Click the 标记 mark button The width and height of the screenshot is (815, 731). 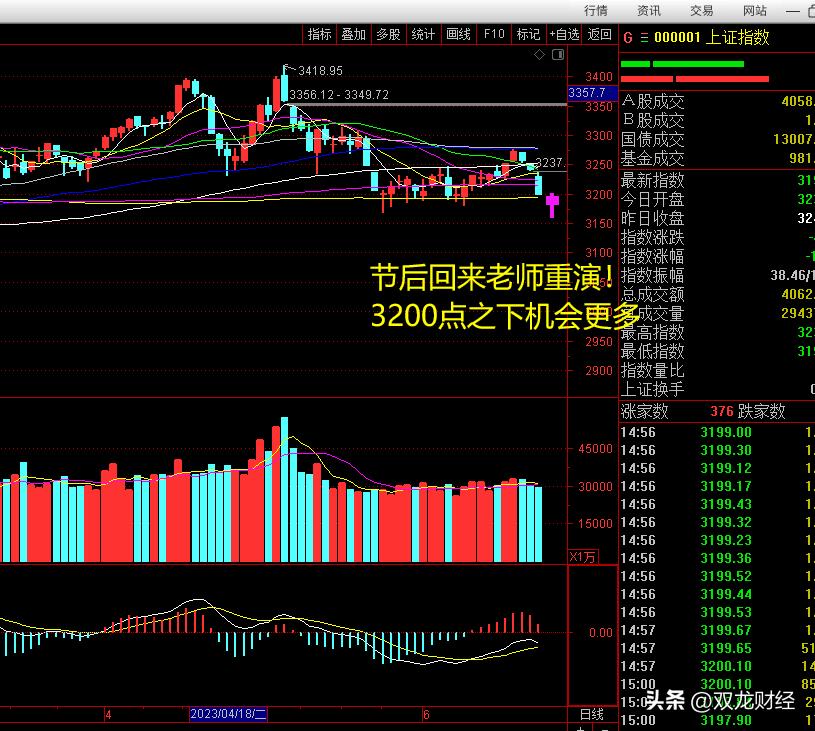tap(529, 34)
